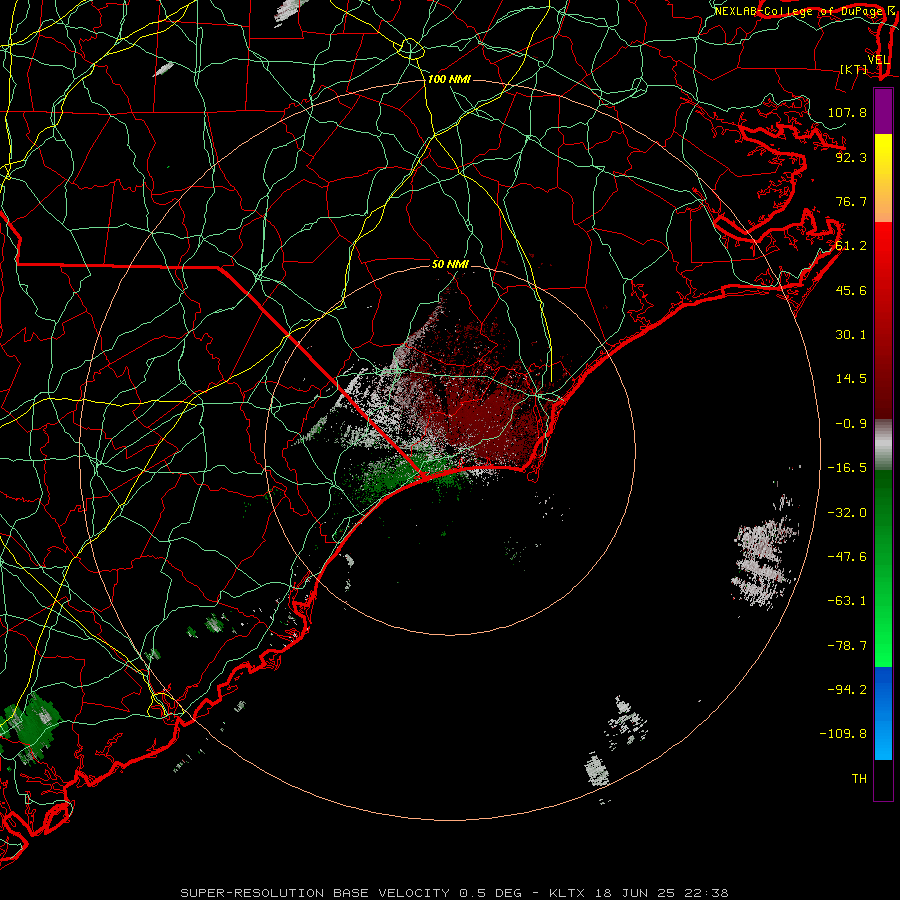
Task: Select the 61.2 legend value
Action: (x=851, y=246)
